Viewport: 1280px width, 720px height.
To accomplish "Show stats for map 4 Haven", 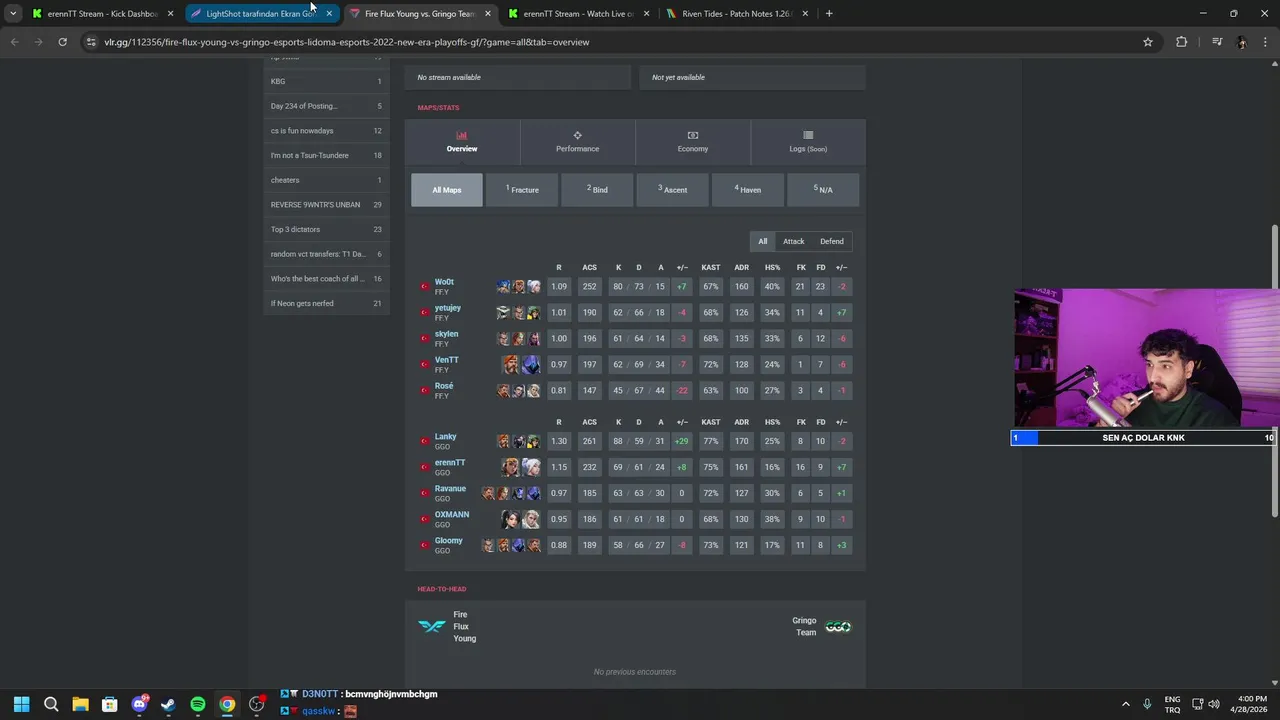I will pyautogui.click(x=748, y=190).
